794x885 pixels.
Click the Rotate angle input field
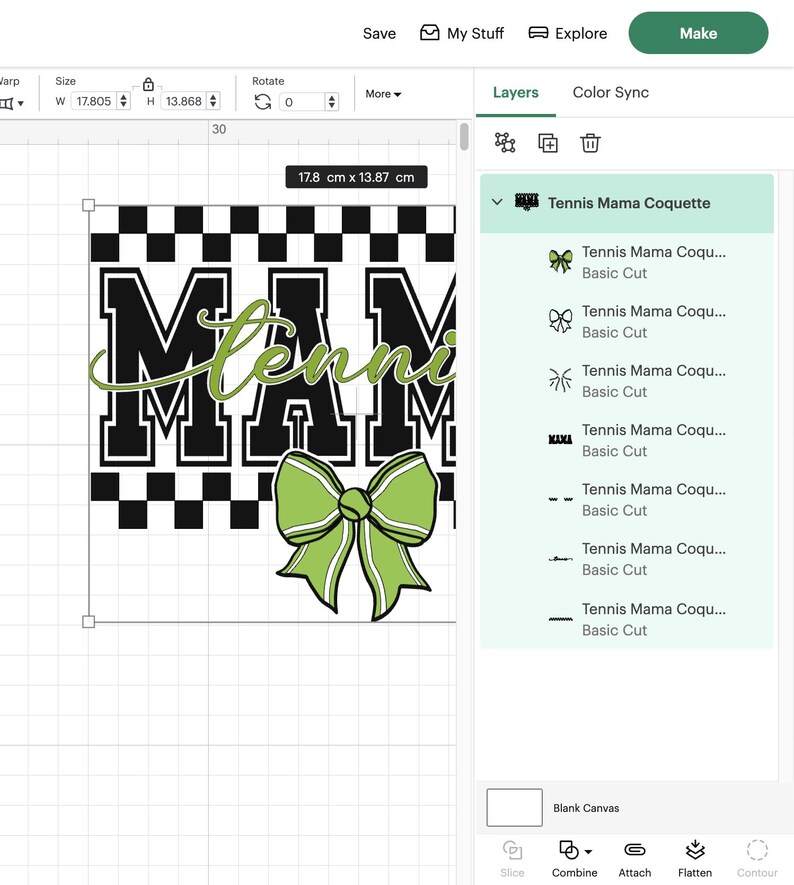click(303, 102)
